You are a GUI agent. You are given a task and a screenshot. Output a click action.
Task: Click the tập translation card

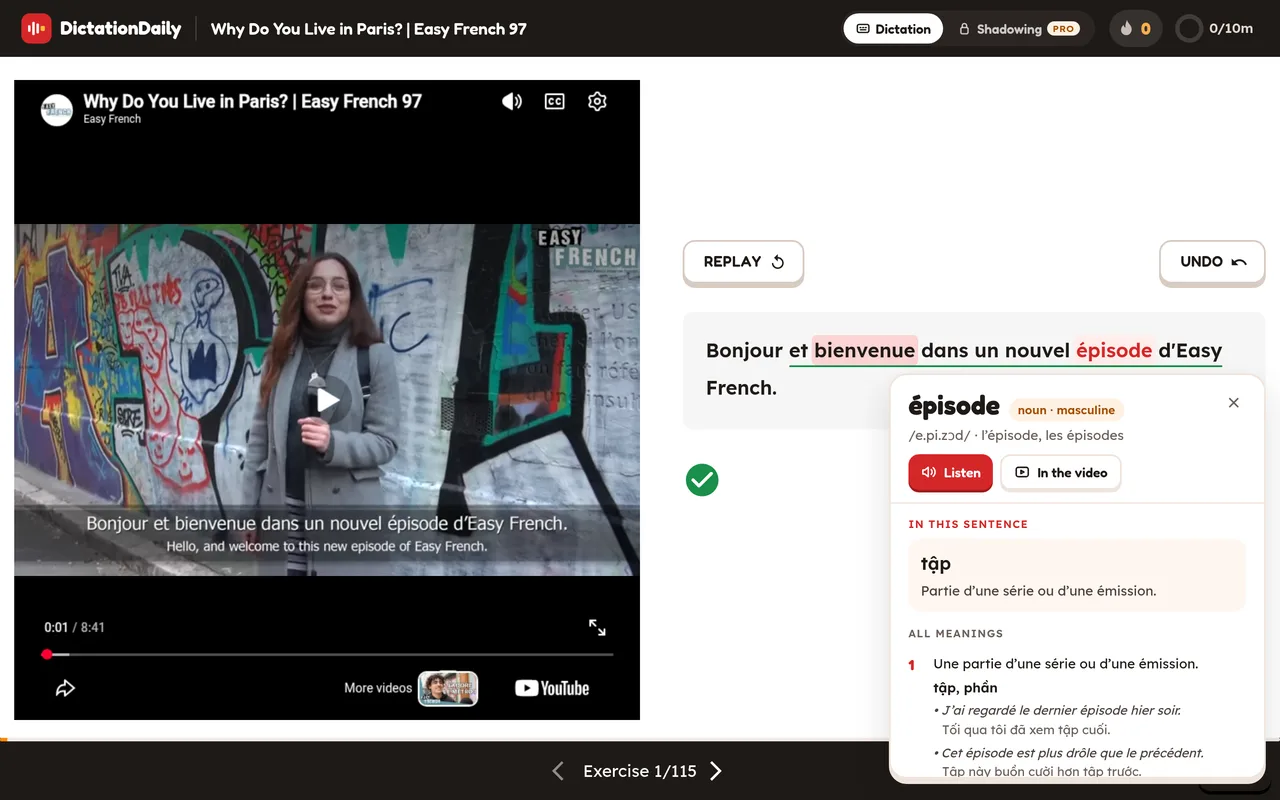1076,575
